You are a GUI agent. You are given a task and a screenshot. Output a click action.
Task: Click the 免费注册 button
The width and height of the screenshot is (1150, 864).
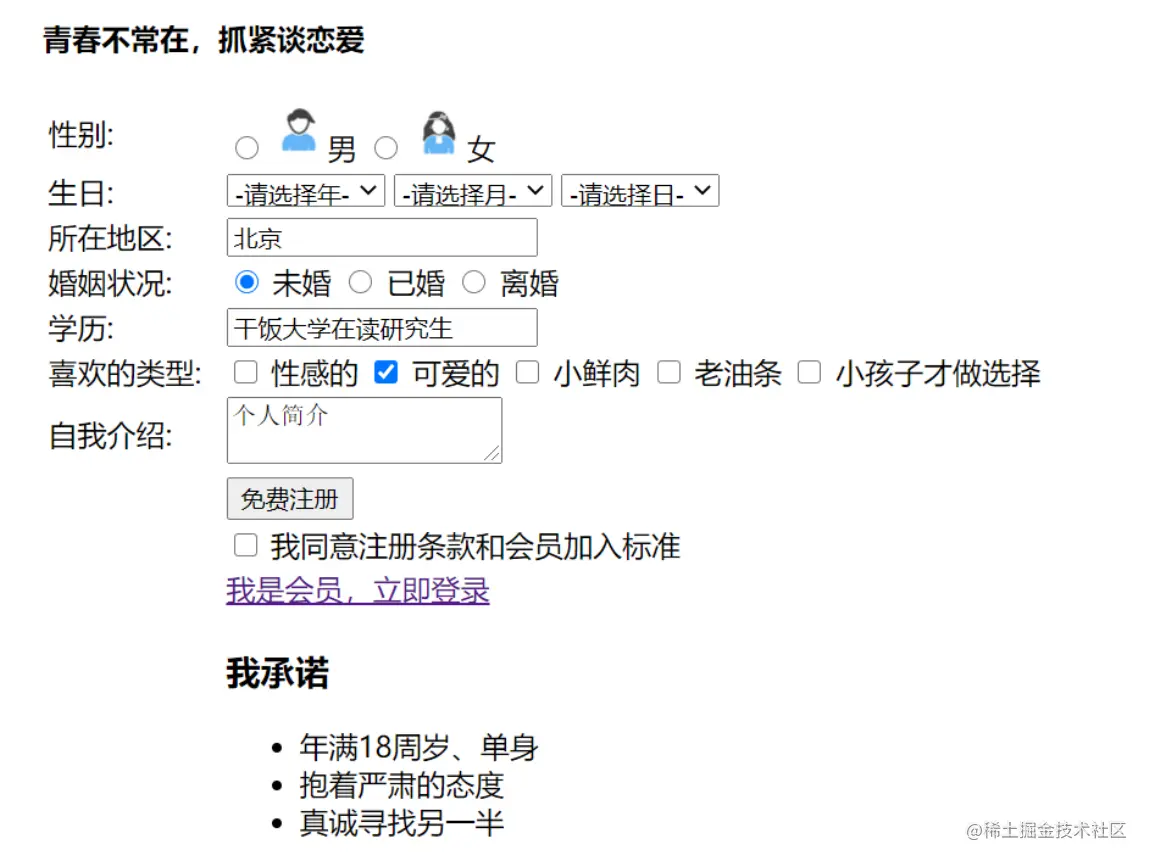290,499
